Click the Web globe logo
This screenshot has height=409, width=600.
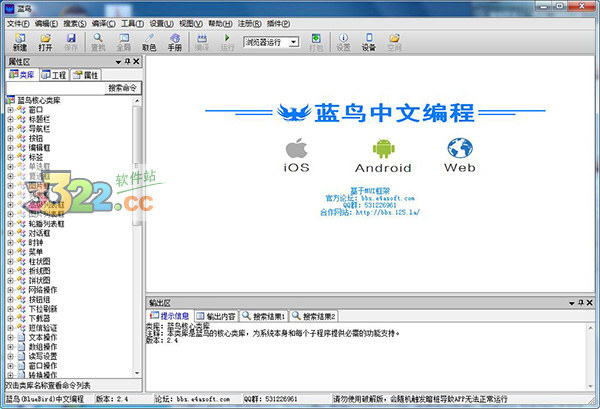coord(460,148)
